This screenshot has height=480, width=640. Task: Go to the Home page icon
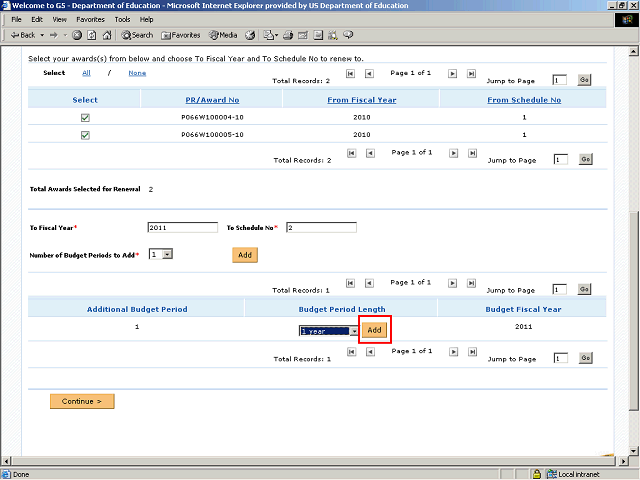tap(107, 35)
